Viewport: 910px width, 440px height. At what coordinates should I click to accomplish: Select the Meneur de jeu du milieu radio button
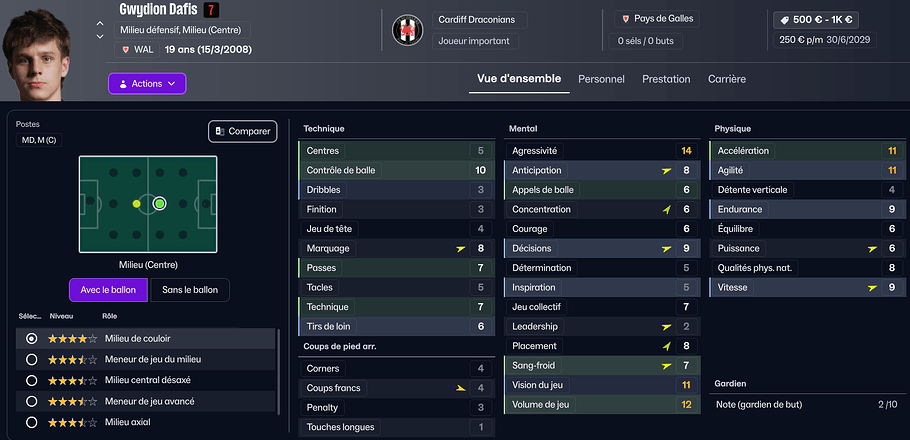(32, 360)
